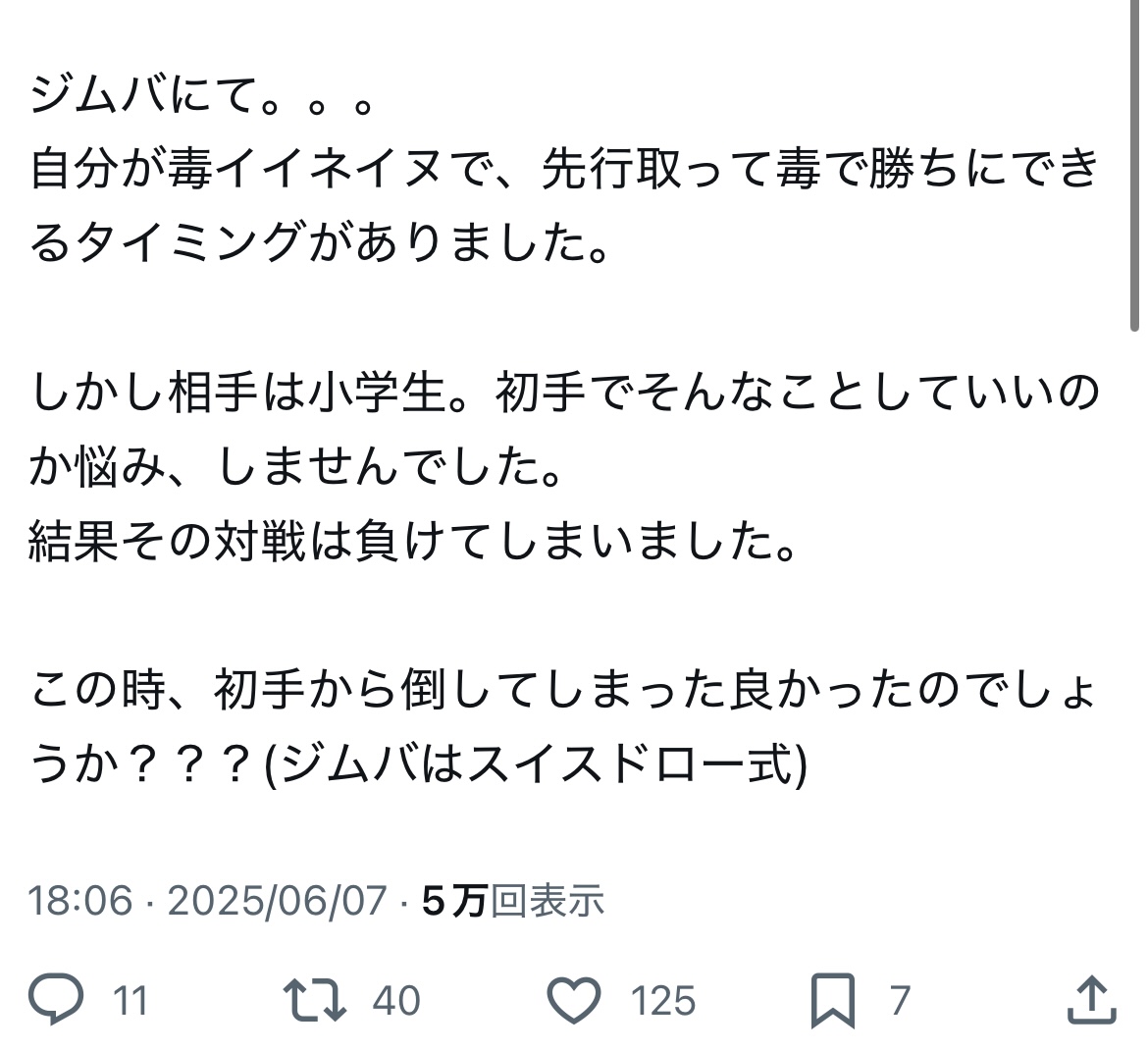Click the line starting しかし相手は小学生
The height and width of the screenshot is (1051, 1148).
(x=564, y=392)
